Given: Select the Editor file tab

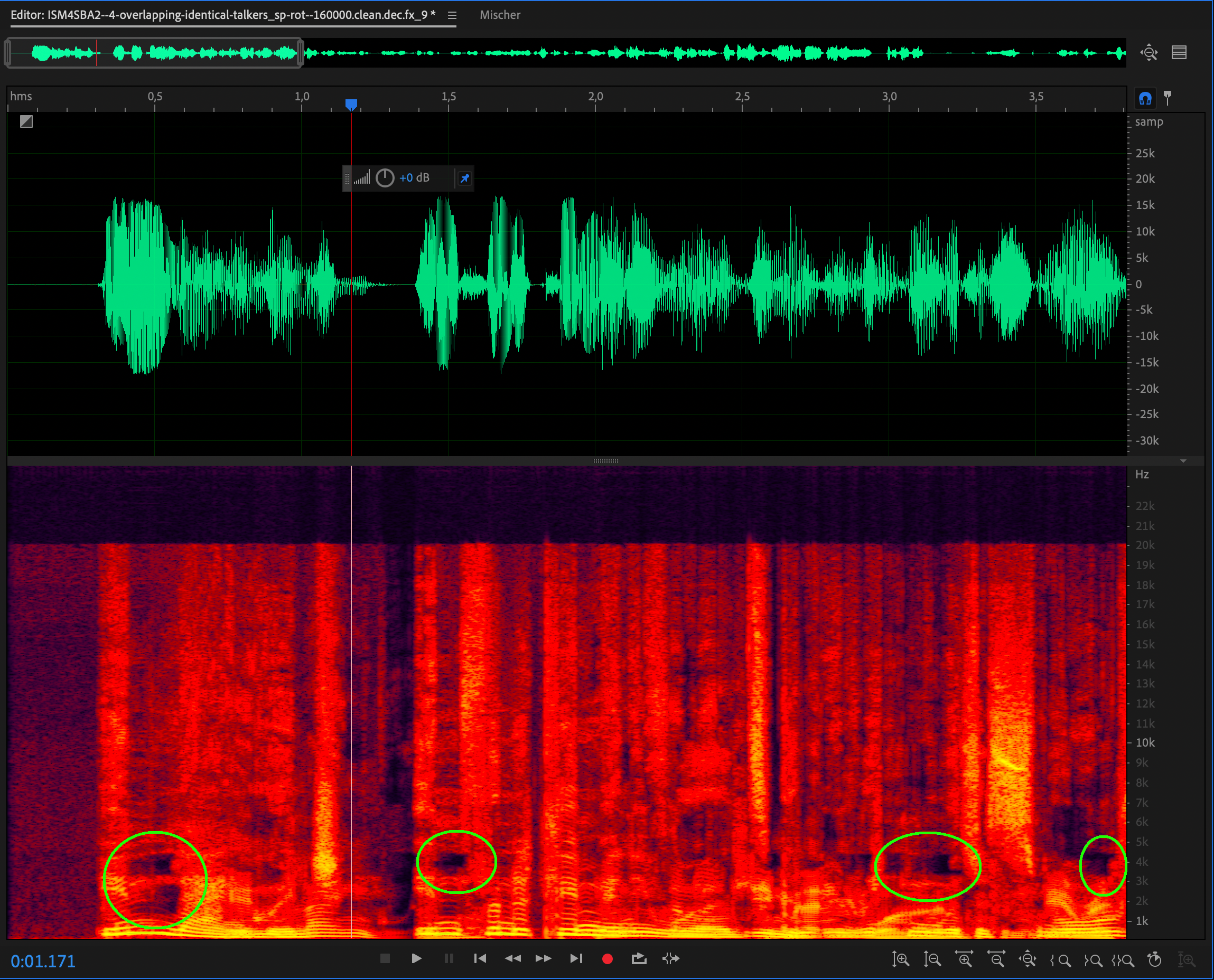Looking at the screenshot, I should [x=222, y=15].
